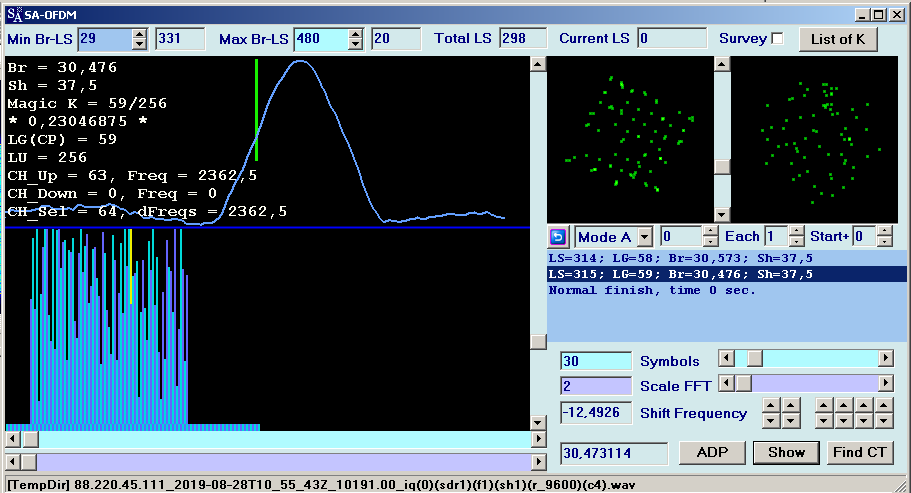911x493 pixels.
Task: Click the constellation scrollbar down arrow
Action: (x=722, y=214)
